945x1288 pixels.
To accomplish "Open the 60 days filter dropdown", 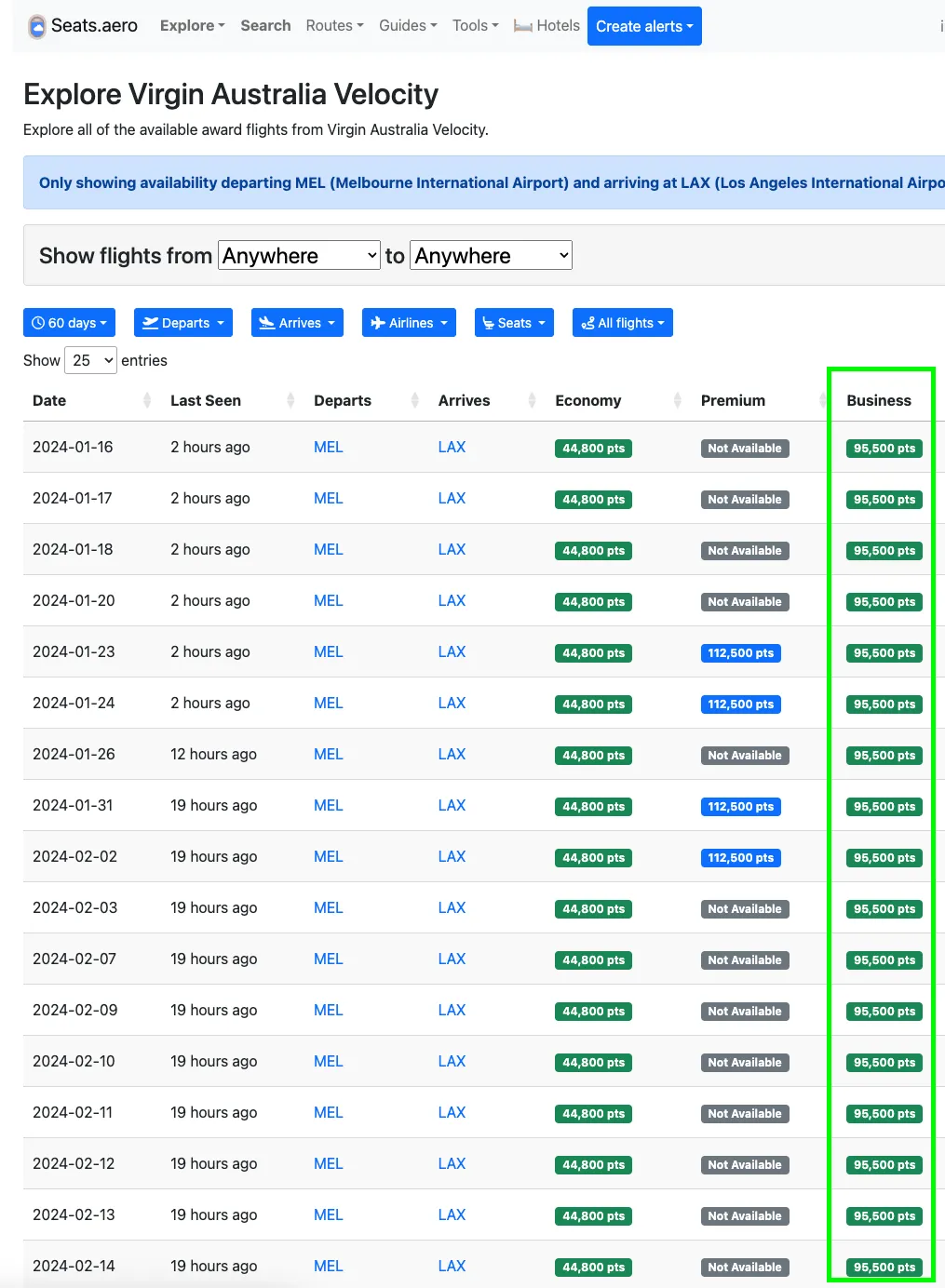I will 69,323.
